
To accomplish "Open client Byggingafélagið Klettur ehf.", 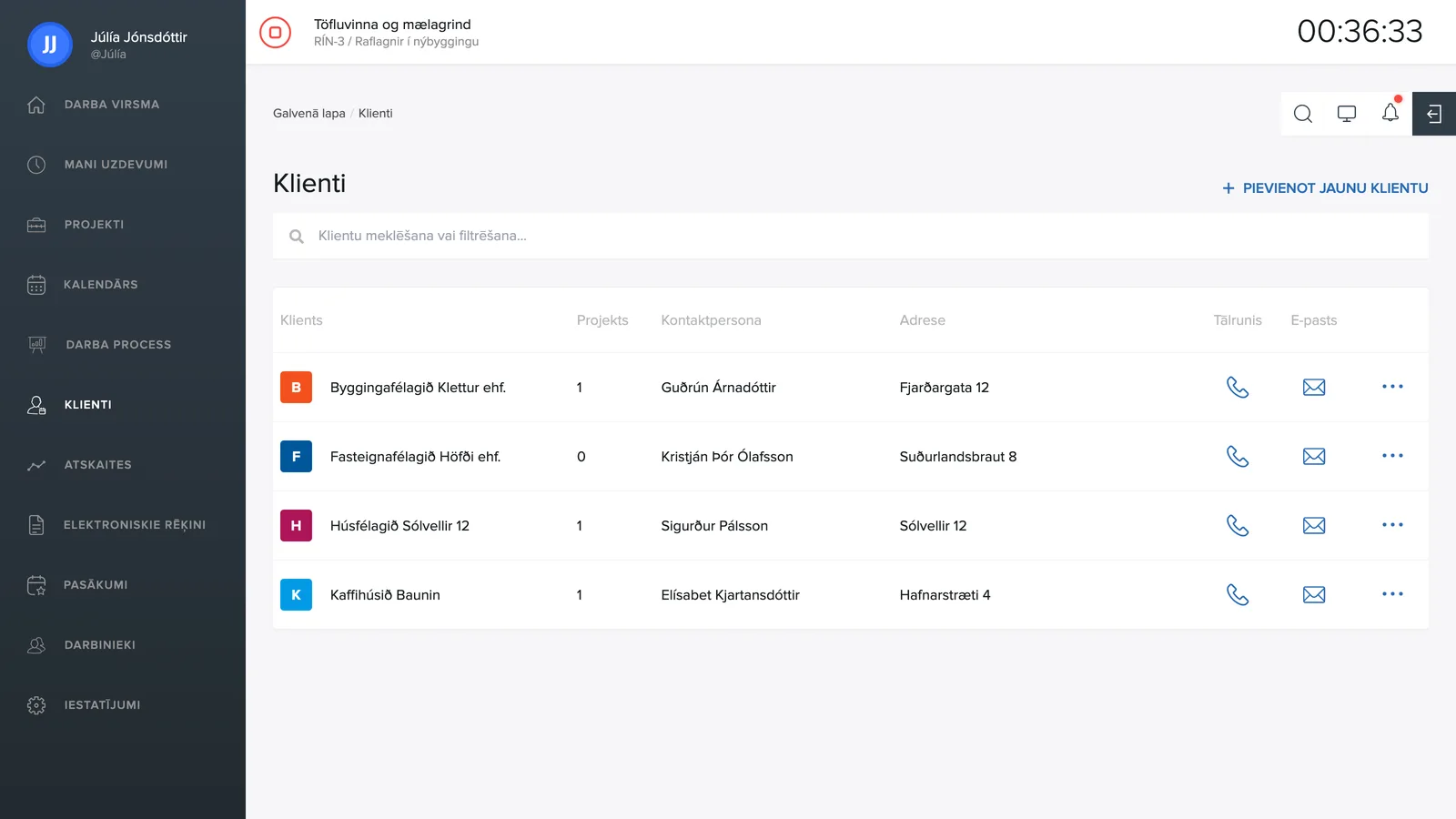I will point(418,388).
